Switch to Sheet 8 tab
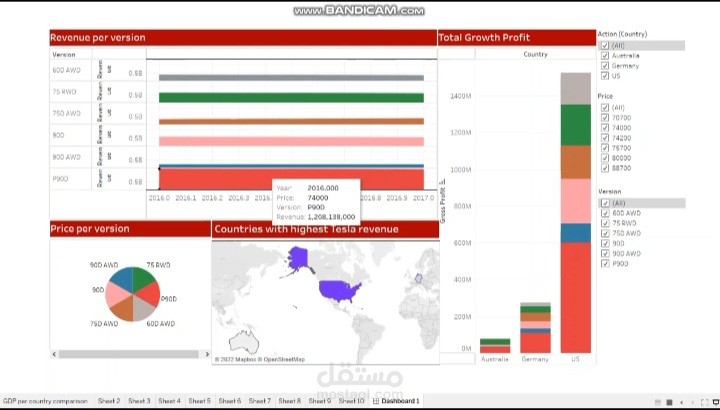 (290, 401)
